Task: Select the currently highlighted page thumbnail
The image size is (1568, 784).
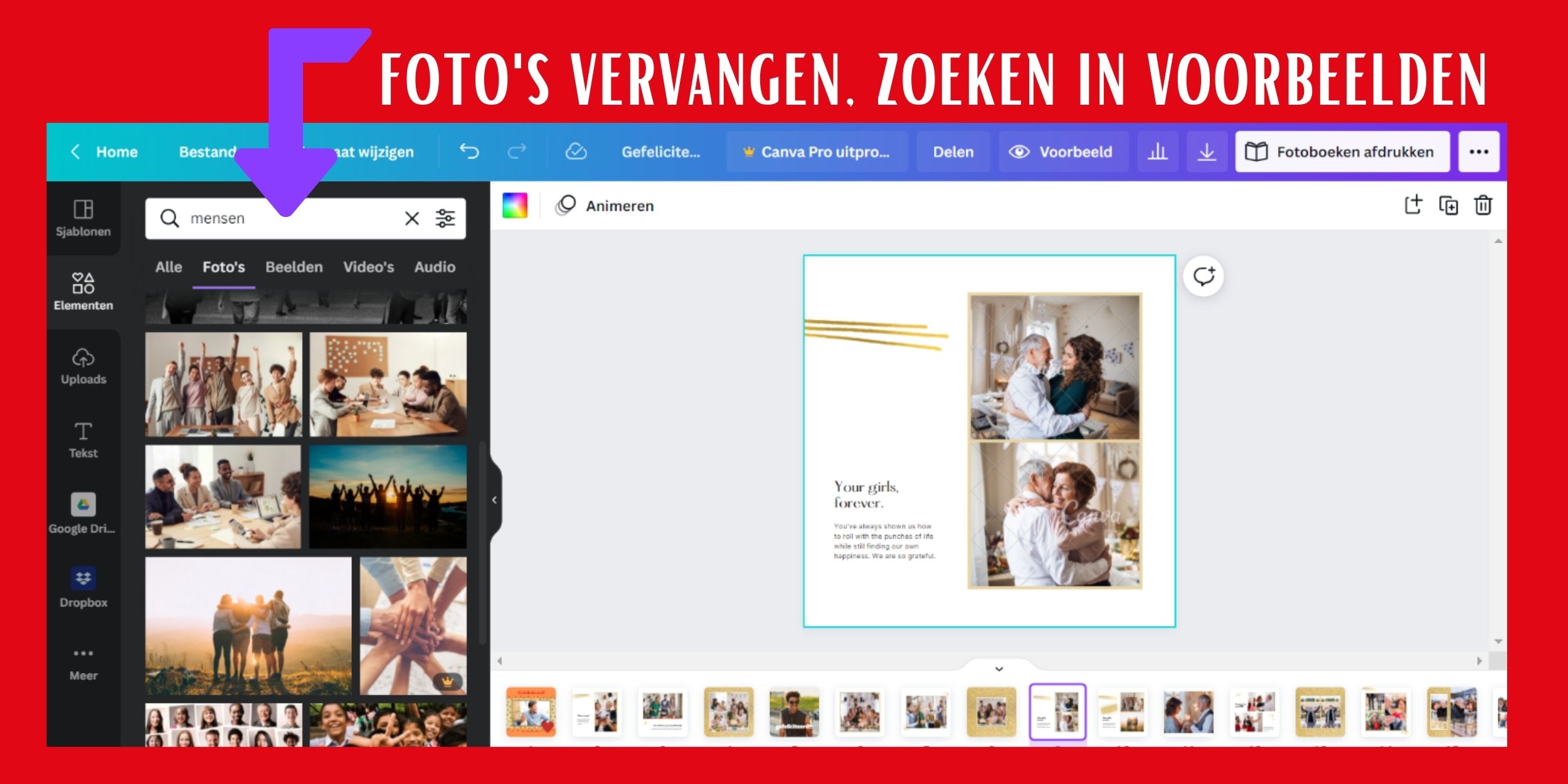Action: [1057, 712]
